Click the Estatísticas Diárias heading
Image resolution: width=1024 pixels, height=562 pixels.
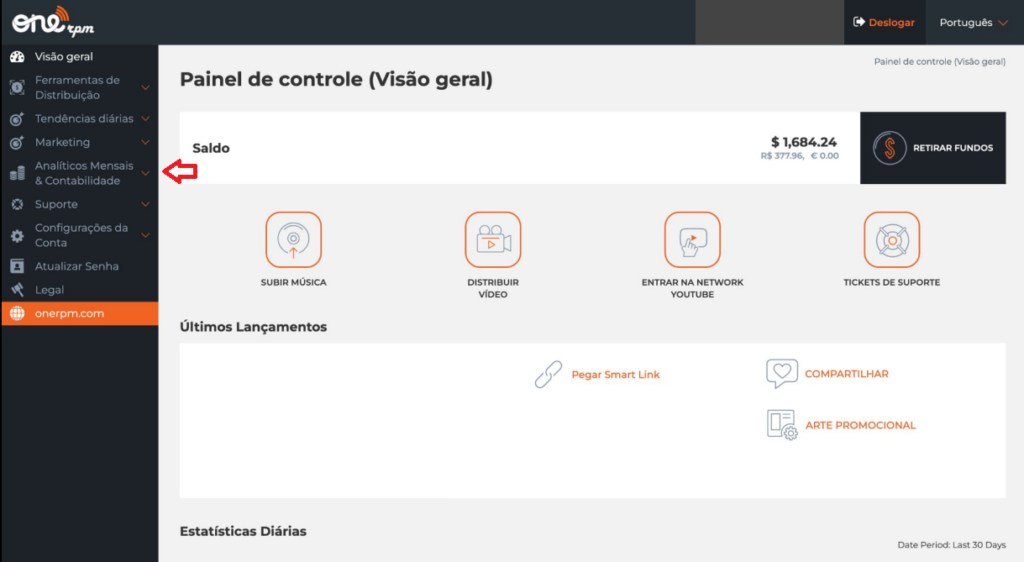click(x=243, y=531)
